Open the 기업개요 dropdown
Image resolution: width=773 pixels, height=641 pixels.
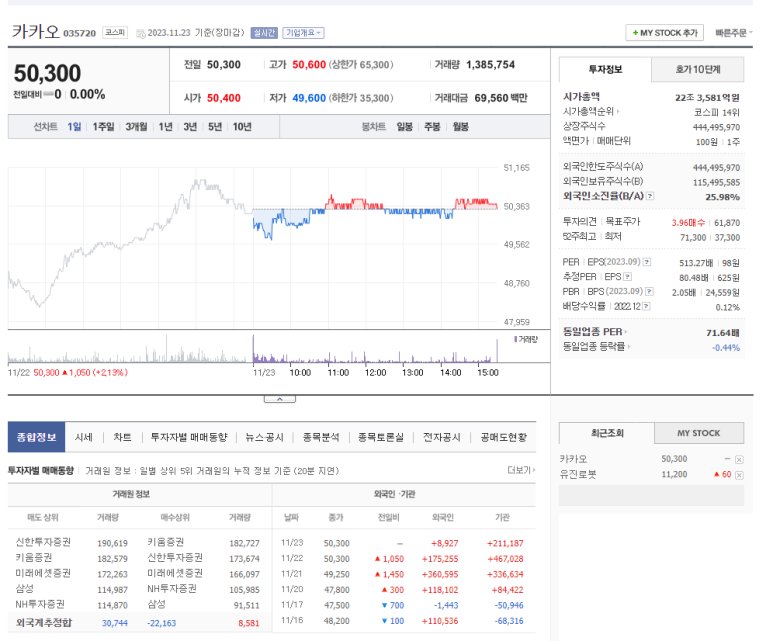(x=303, y=33)
